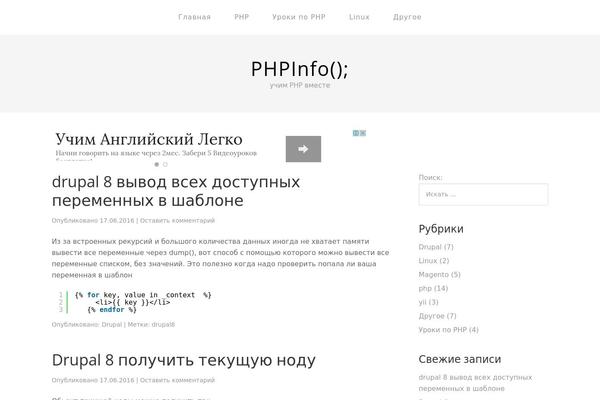Screen dimensions: 600x400
Task: Click the ad arrow button
Action: coord(303,149)
